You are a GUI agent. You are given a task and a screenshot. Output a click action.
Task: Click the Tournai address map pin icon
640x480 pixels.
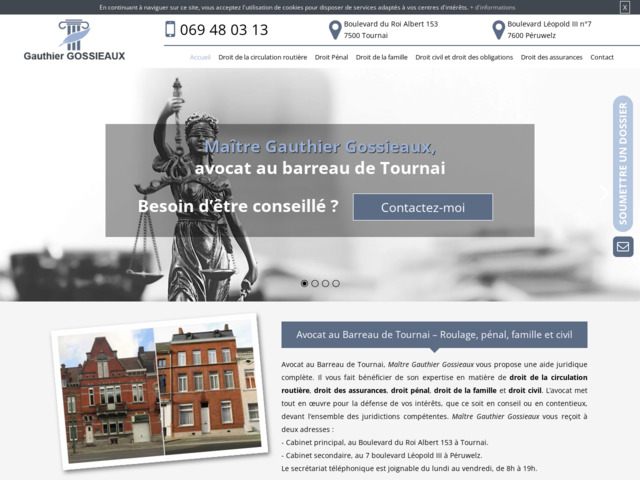tap(335, 30)
